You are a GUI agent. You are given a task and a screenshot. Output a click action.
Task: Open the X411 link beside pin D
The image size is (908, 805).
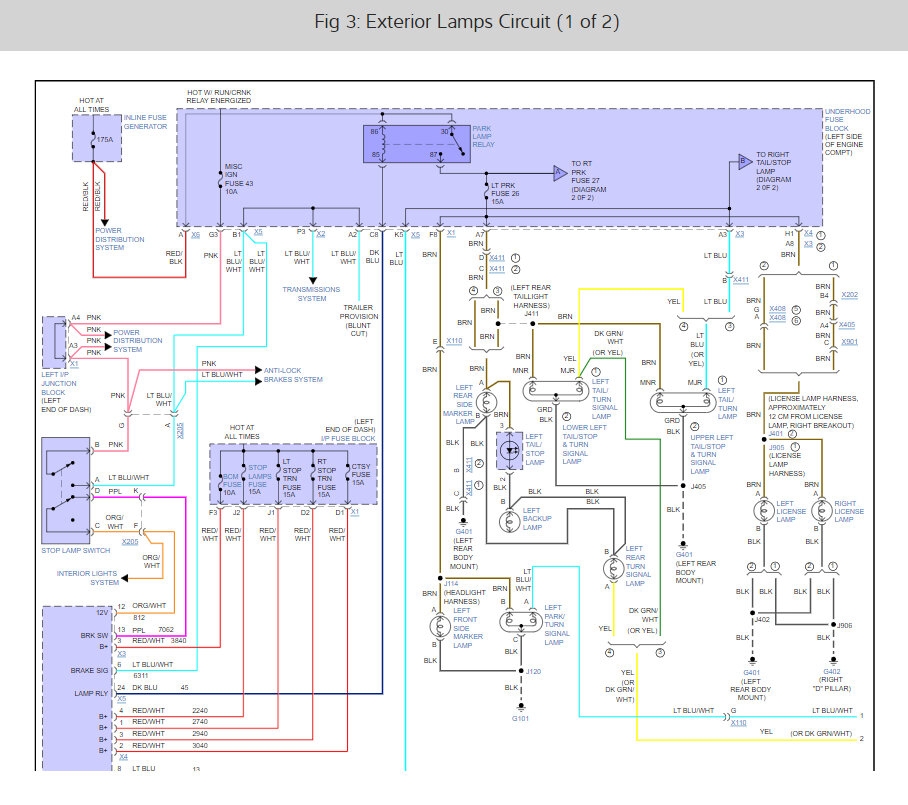(497, 258)
